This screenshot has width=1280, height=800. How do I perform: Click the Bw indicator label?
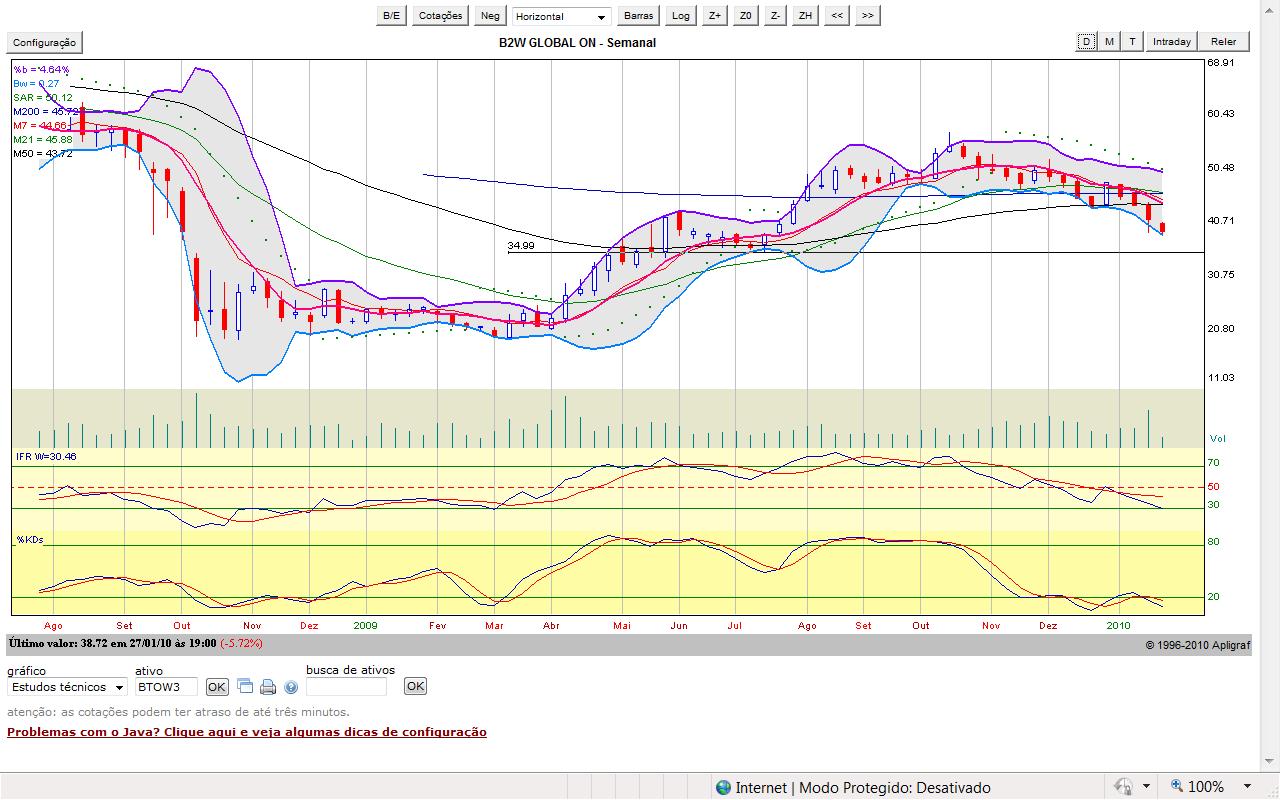(x=35, y=84)
